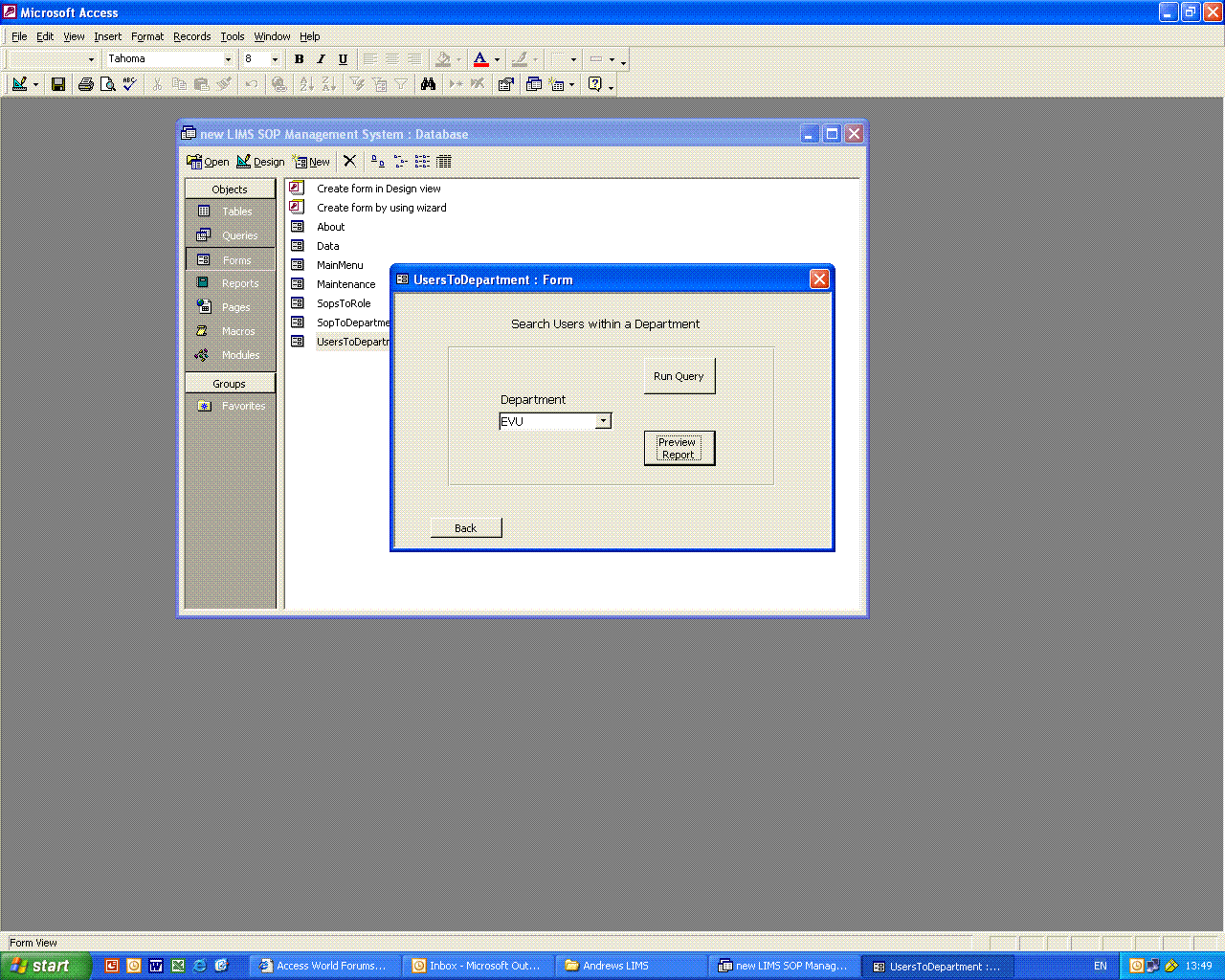
Task: Click Open in Database window toolbar
Action: tap(208, 161)
